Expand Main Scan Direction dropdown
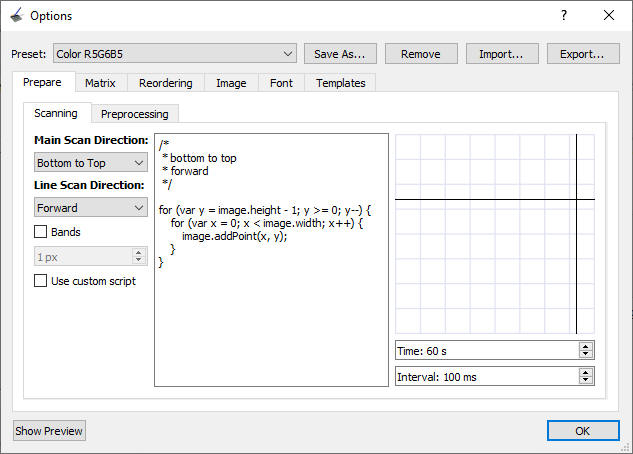 pyautogui.click(x=90, y=162)
